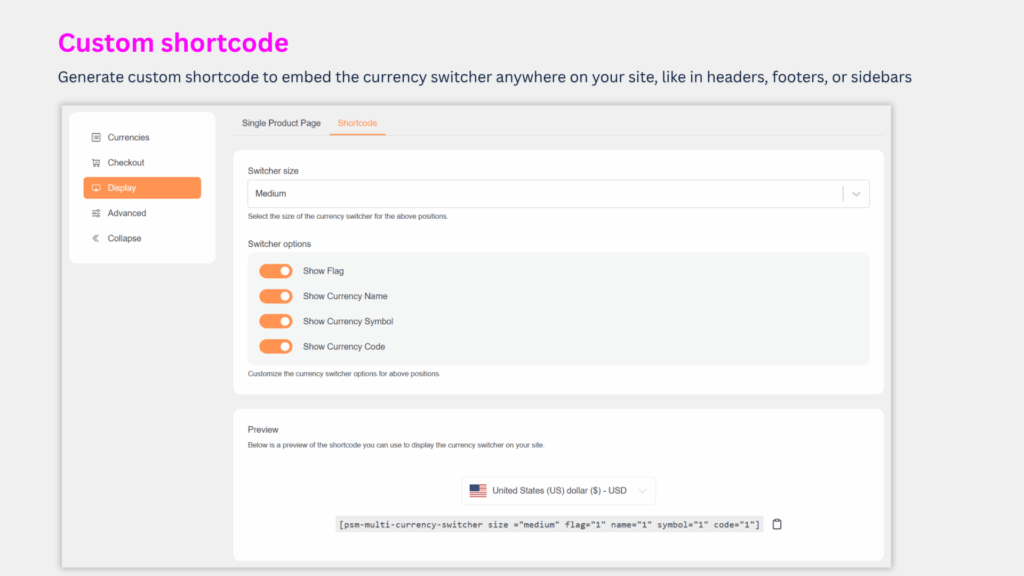Navigate to the Advanced settings page
The height and width of the screenshot is (576, 1024).
tap(127, 212)
